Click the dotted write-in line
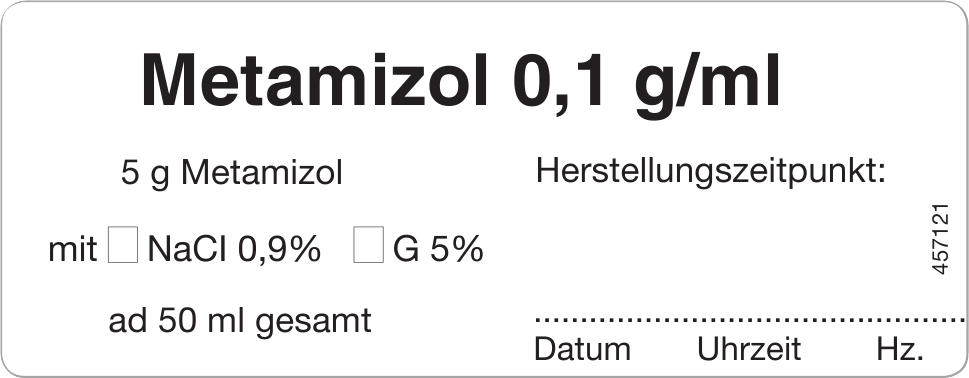This screenshot has height=378, width=969. [750, 320]
